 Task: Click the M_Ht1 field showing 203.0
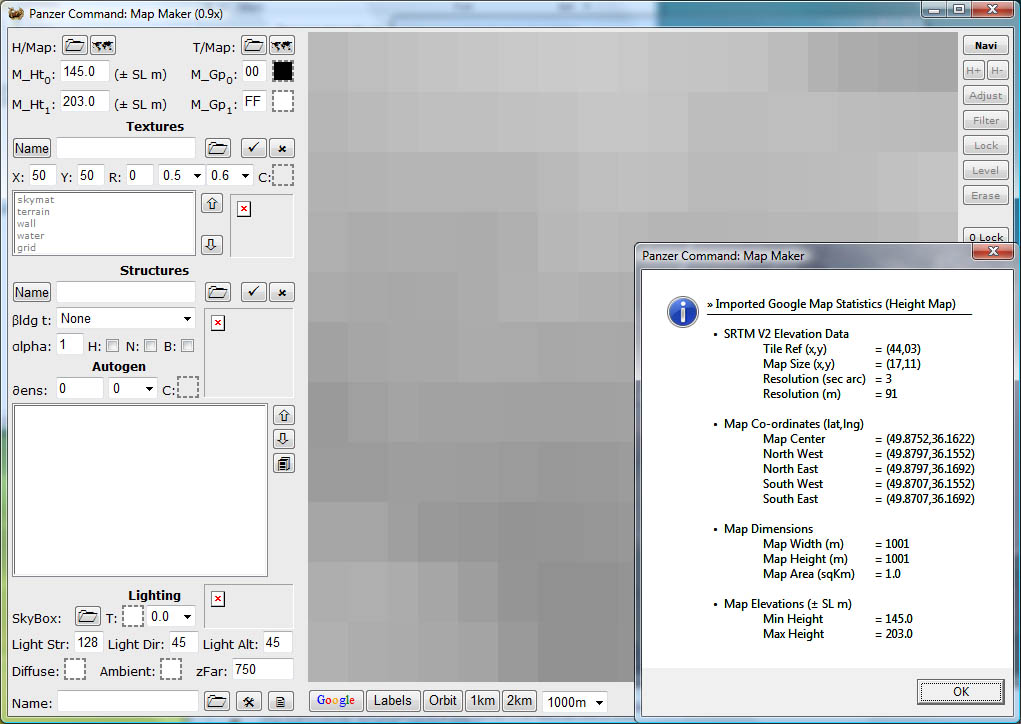pos(84,102)
